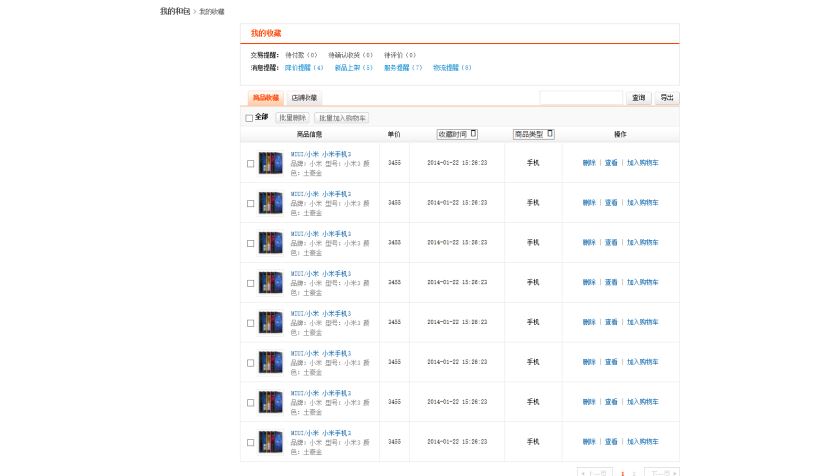This screenshot has width=840, height=476.
Task: Click the 待付款 (0) transaction reminder
Action: click(301, 55)
